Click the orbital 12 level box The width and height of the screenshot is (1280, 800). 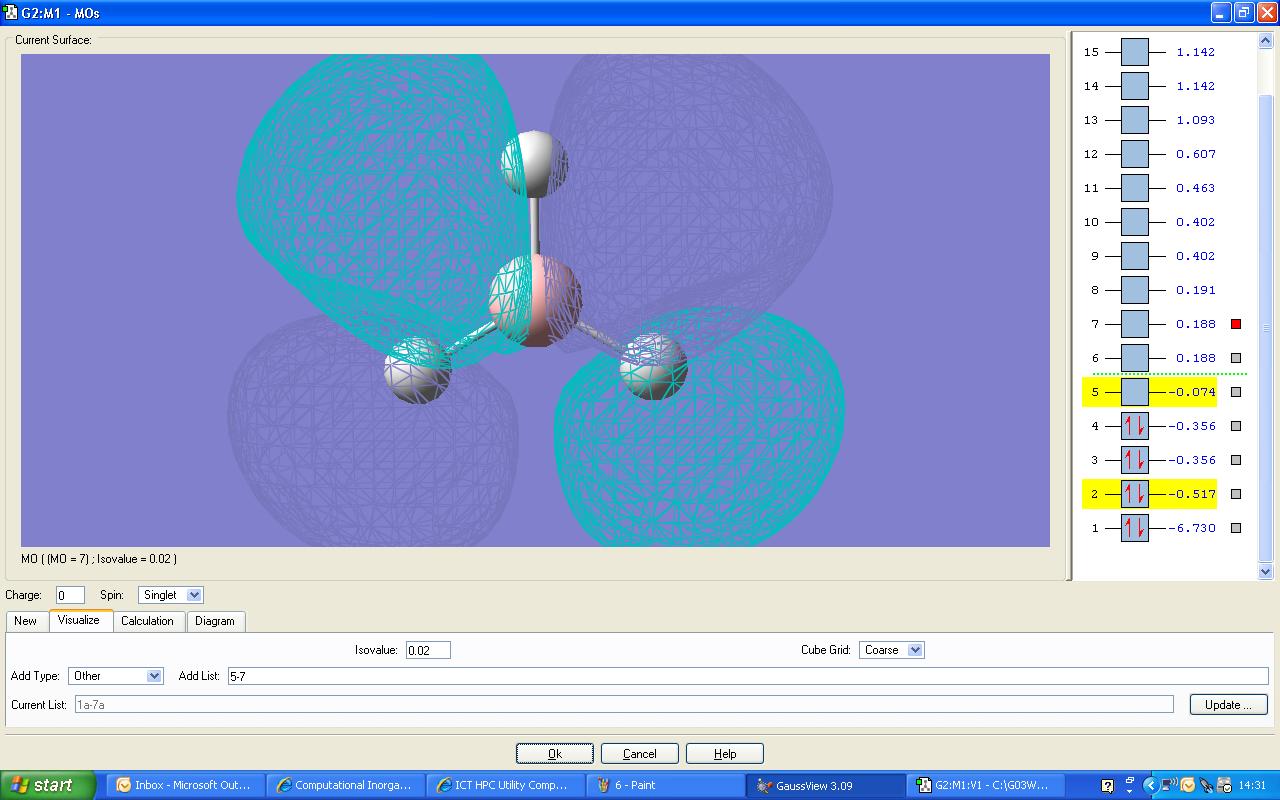pyautogui.click(x=1134, y=154)
